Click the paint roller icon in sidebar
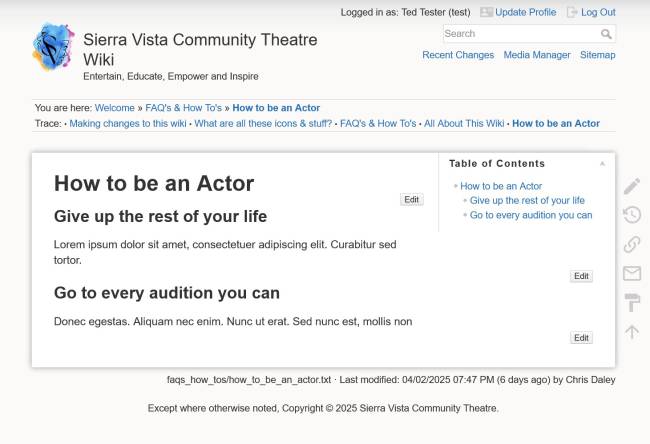650x444 pixels. [631, 302]
